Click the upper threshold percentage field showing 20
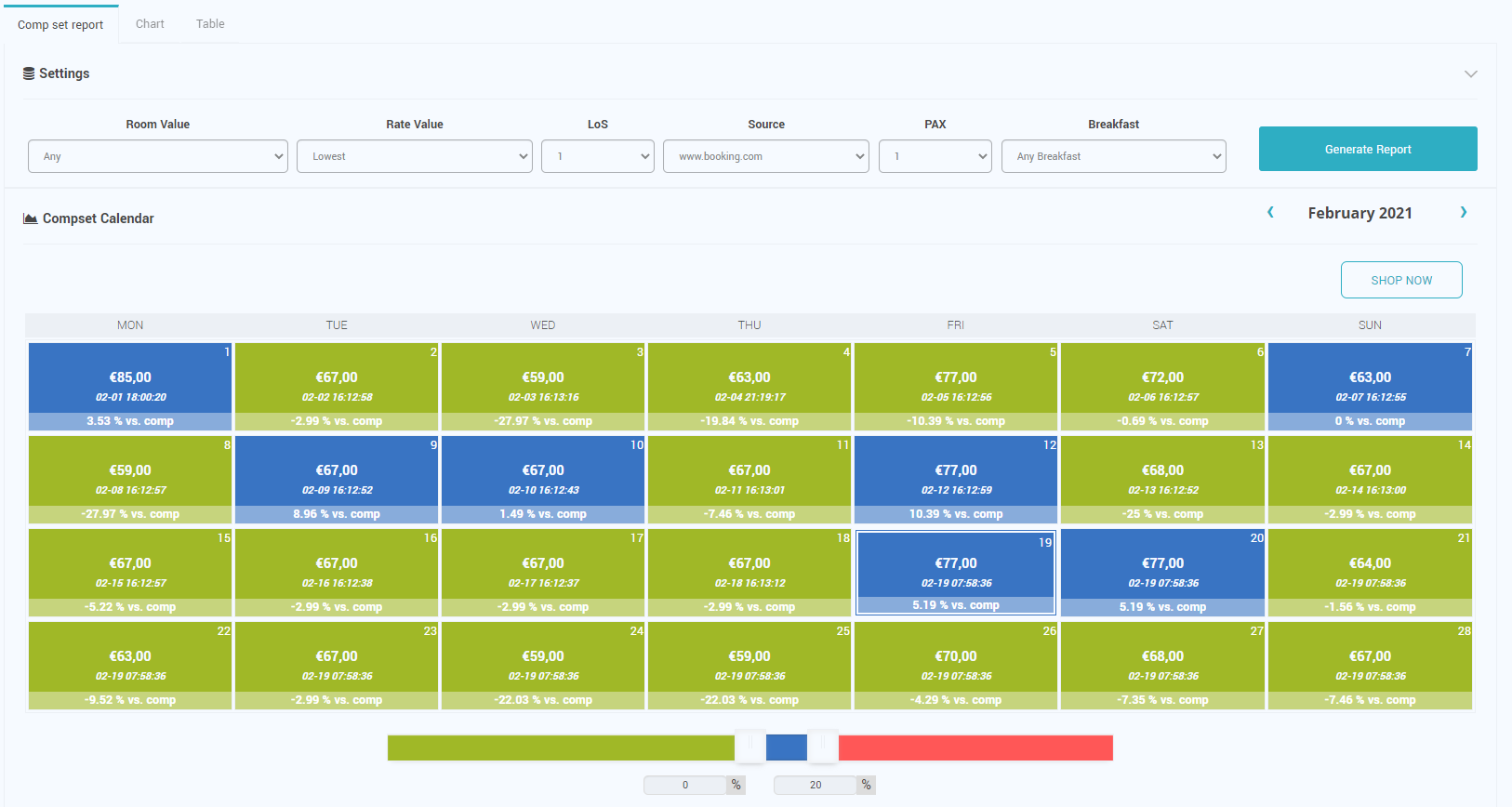The height and width of the screenshot is (807, 1512). pos(816,786)
